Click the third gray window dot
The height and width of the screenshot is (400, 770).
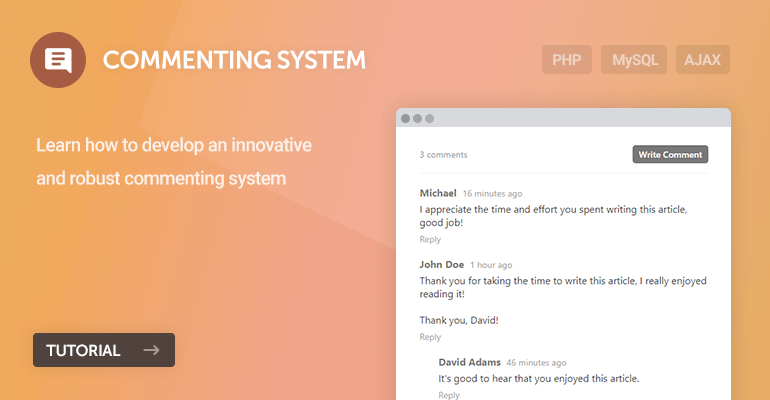point(429,118)
